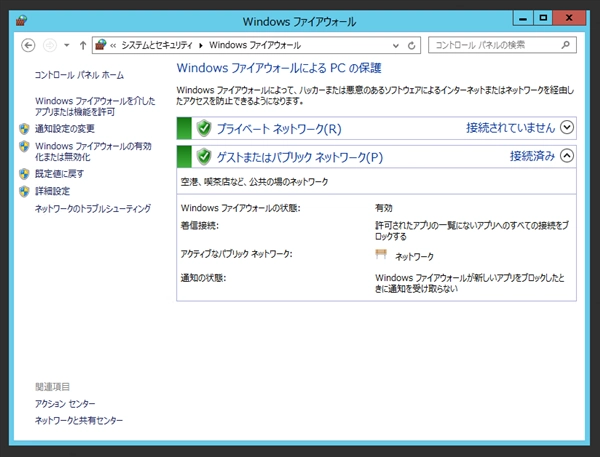Click shield icon beside 通知設定の変更
The width and height of the screenshot is (600, 457).
pos(24,129)
